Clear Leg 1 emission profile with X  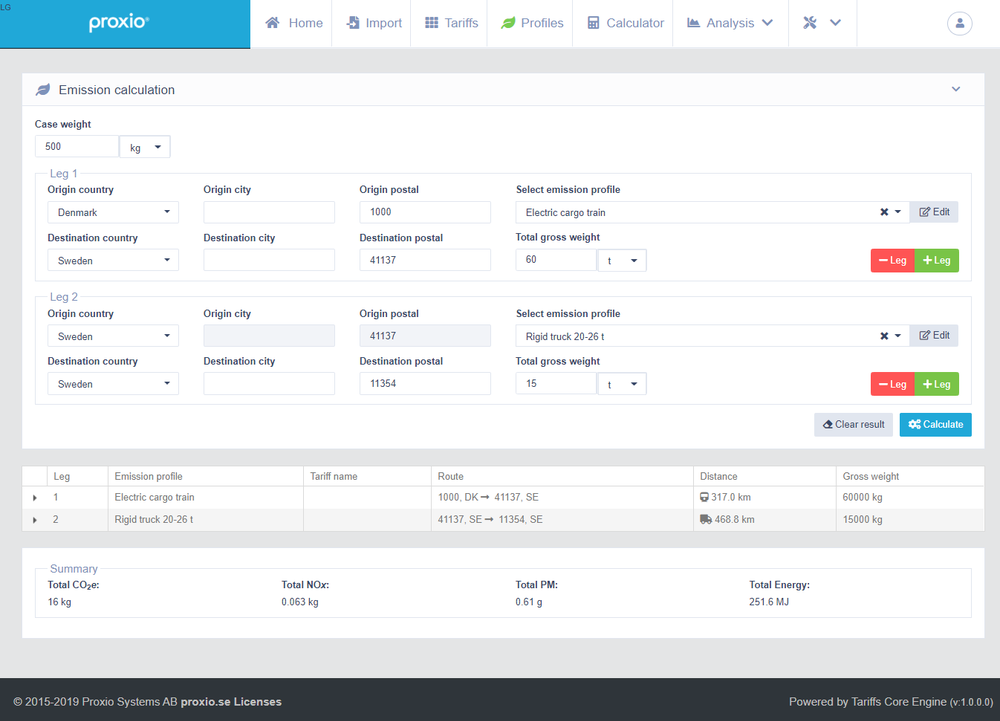click(884, 212)
